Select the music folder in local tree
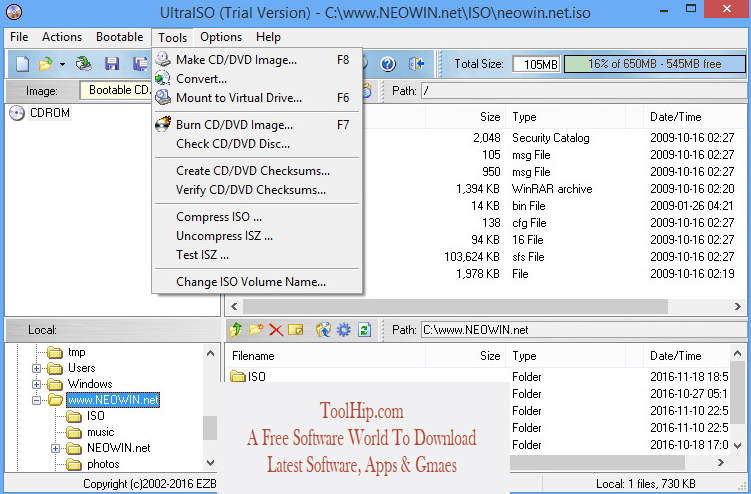 (x=101, y=432)
